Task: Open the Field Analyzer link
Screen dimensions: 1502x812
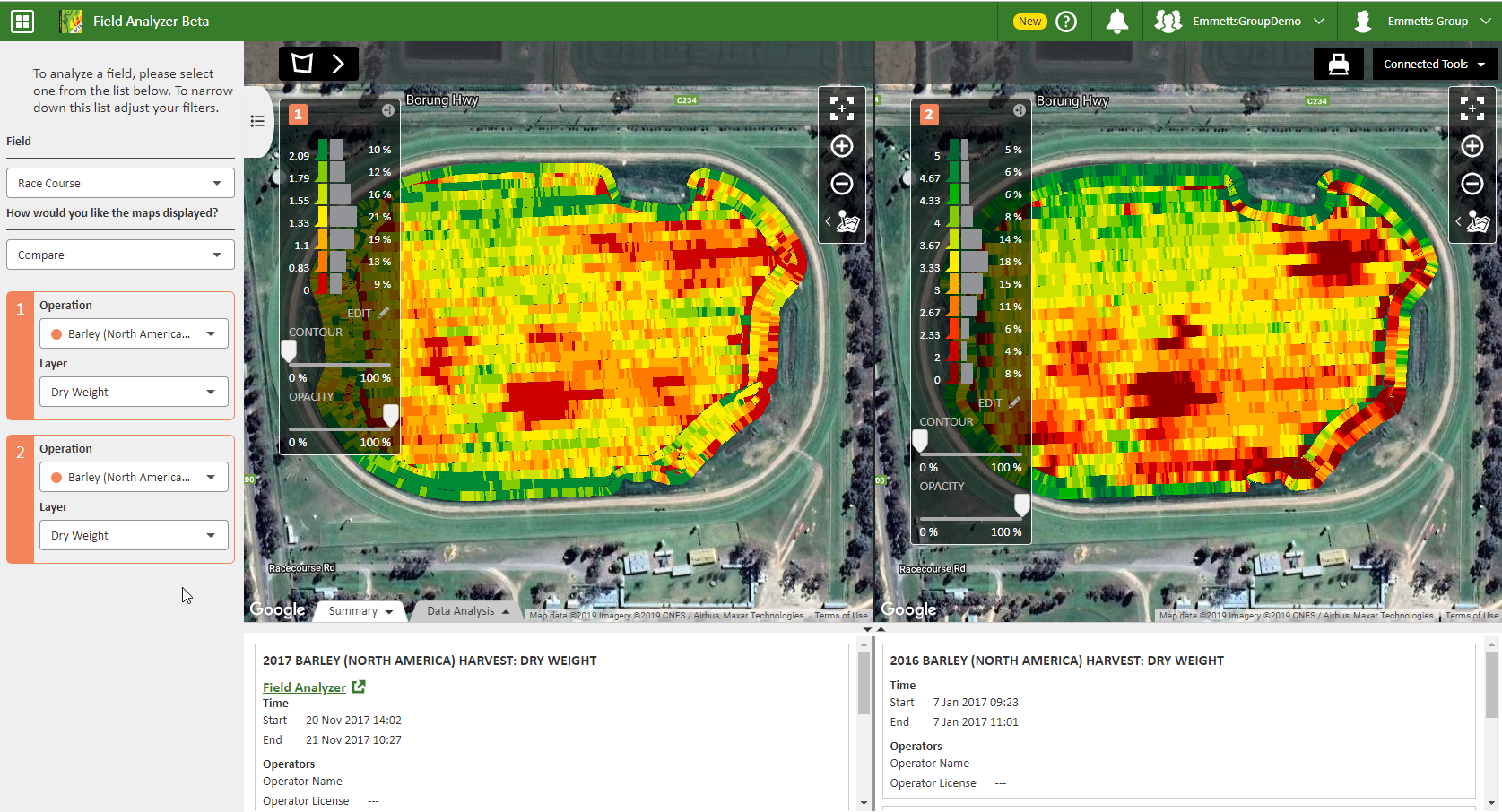Action: coord(304,687)
